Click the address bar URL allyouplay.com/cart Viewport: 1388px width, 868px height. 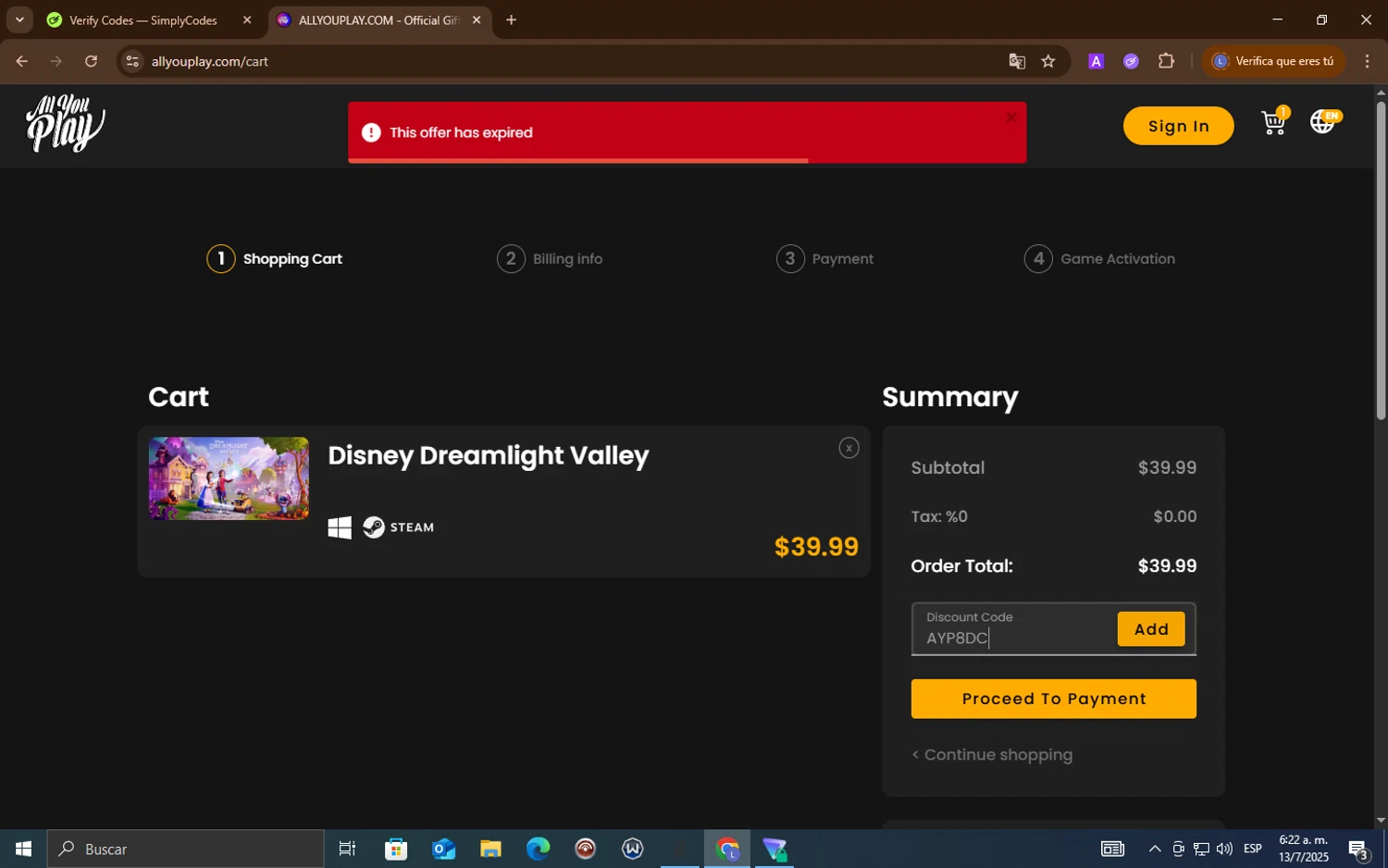pos(210,61)
